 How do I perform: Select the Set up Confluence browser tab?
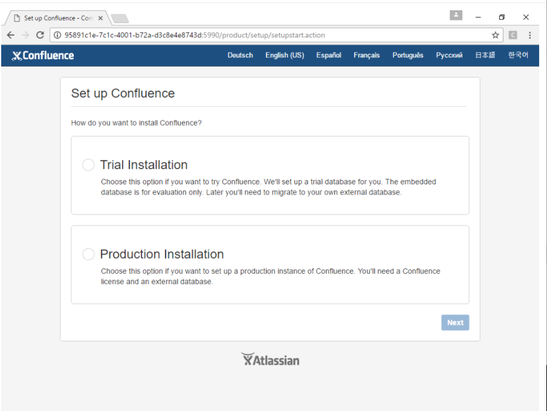click(x=58, y=18)
